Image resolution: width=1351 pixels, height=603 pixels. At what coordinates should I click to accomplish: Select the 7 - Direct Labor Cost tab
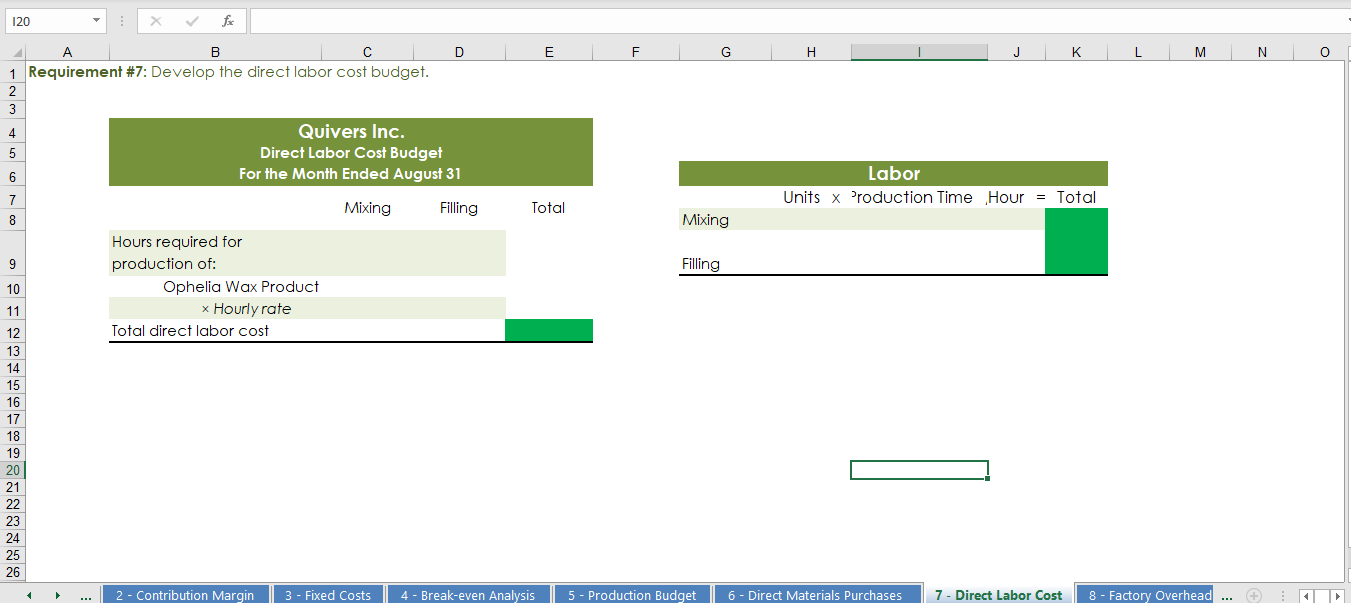[x=998, y=595]
